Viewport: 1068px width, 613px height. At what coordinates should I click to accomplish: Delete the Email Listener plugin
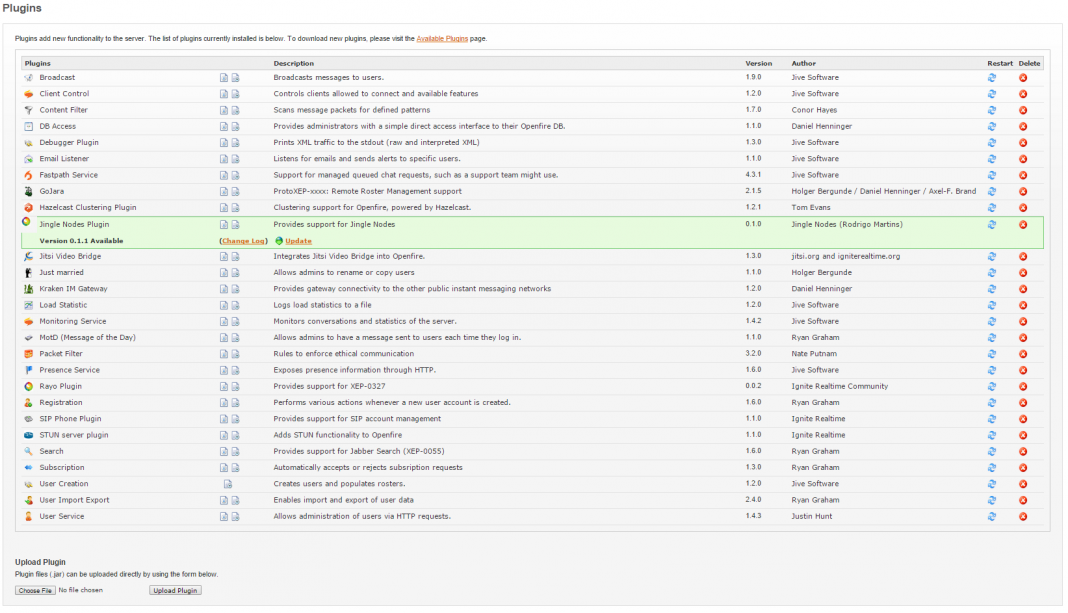click(x=1023, y=159)
